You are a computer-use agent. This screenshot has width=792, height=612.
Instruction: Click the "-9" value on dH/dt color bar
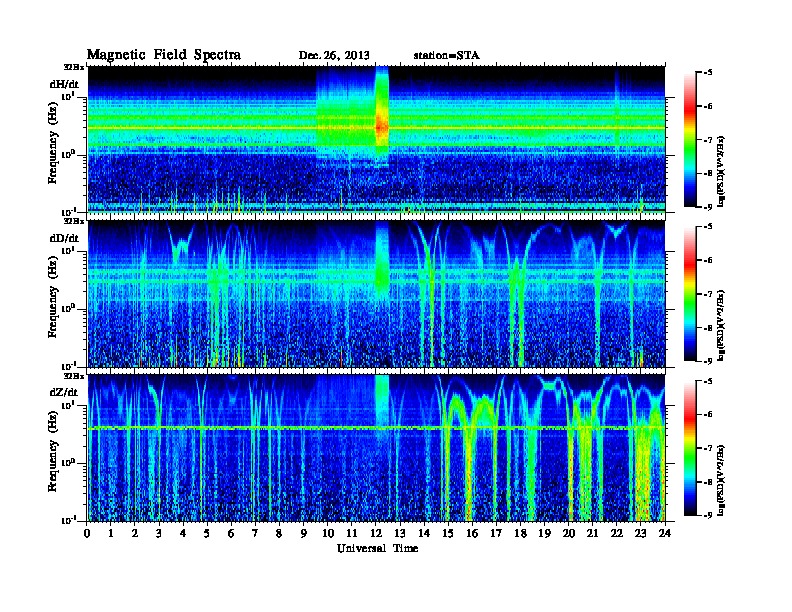[708, 207]
